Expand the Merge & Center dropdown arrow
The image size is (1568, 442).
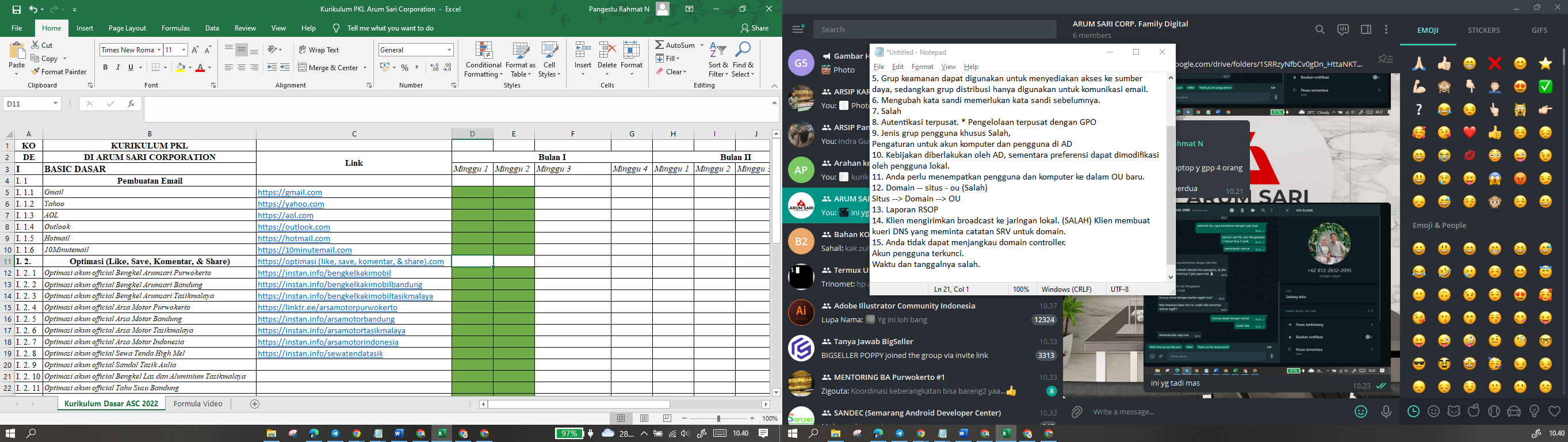tap(365, 67)
